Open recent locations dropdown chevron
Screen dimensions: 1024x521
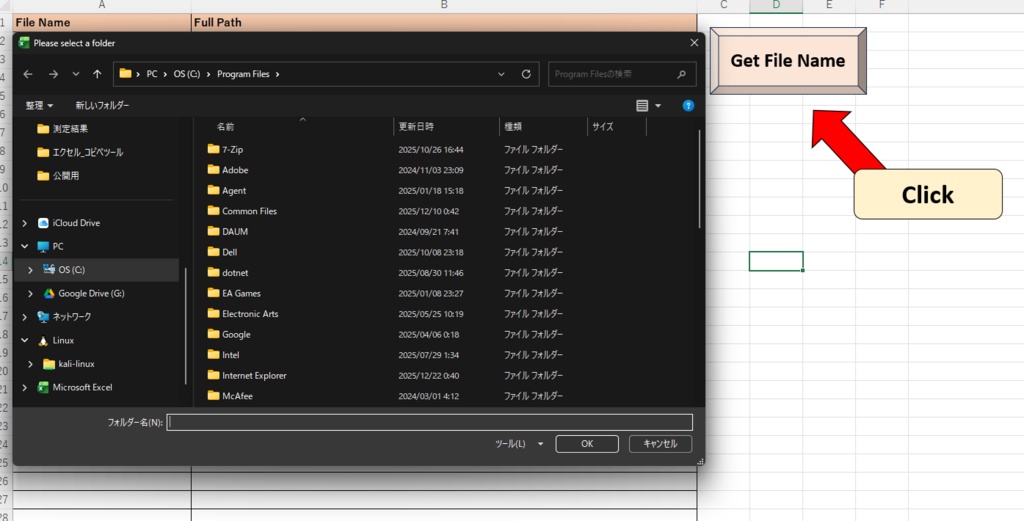[76, 74]
